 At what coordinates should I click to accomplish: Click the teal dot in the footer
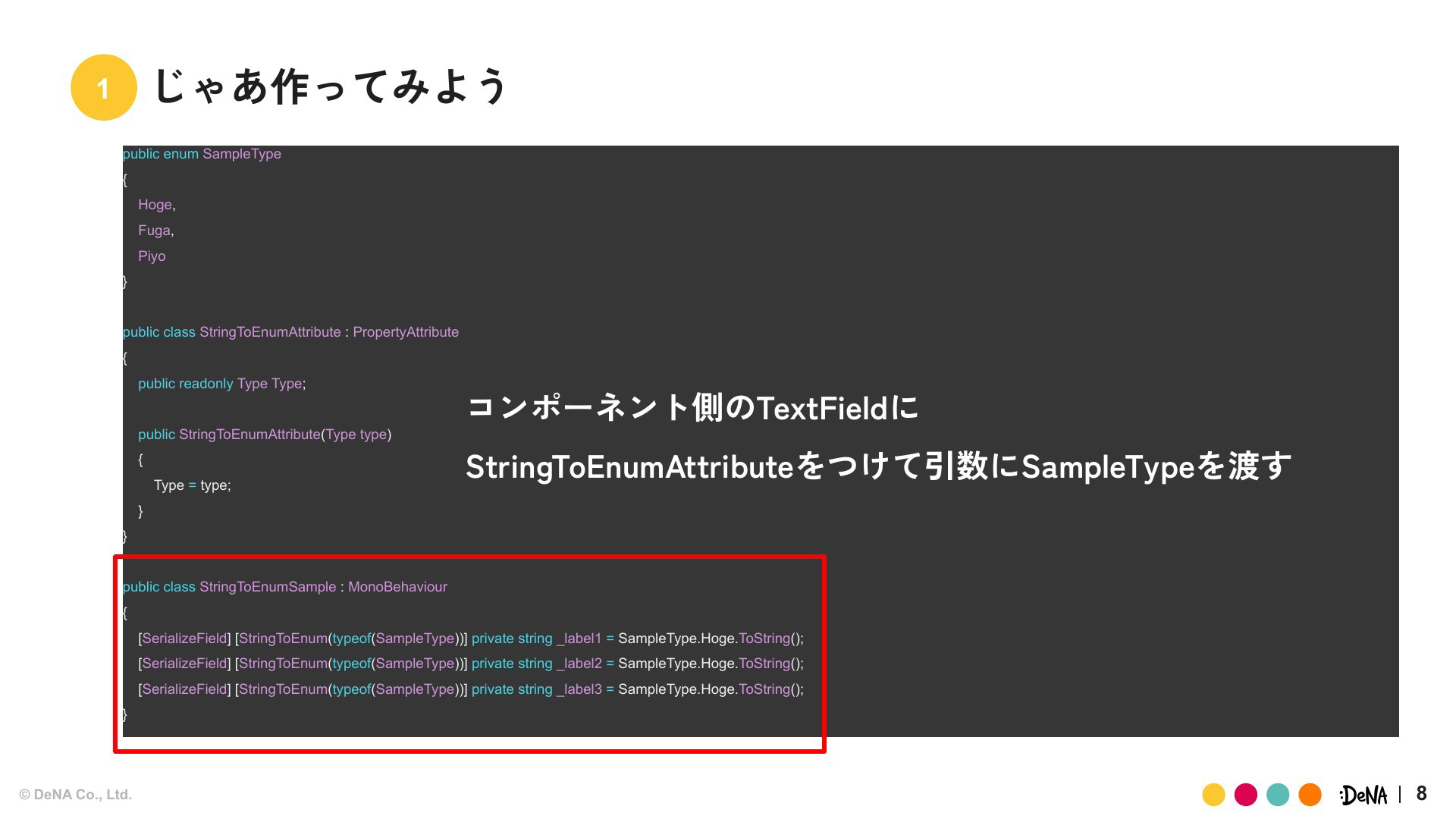click(x=1278, y=795)
